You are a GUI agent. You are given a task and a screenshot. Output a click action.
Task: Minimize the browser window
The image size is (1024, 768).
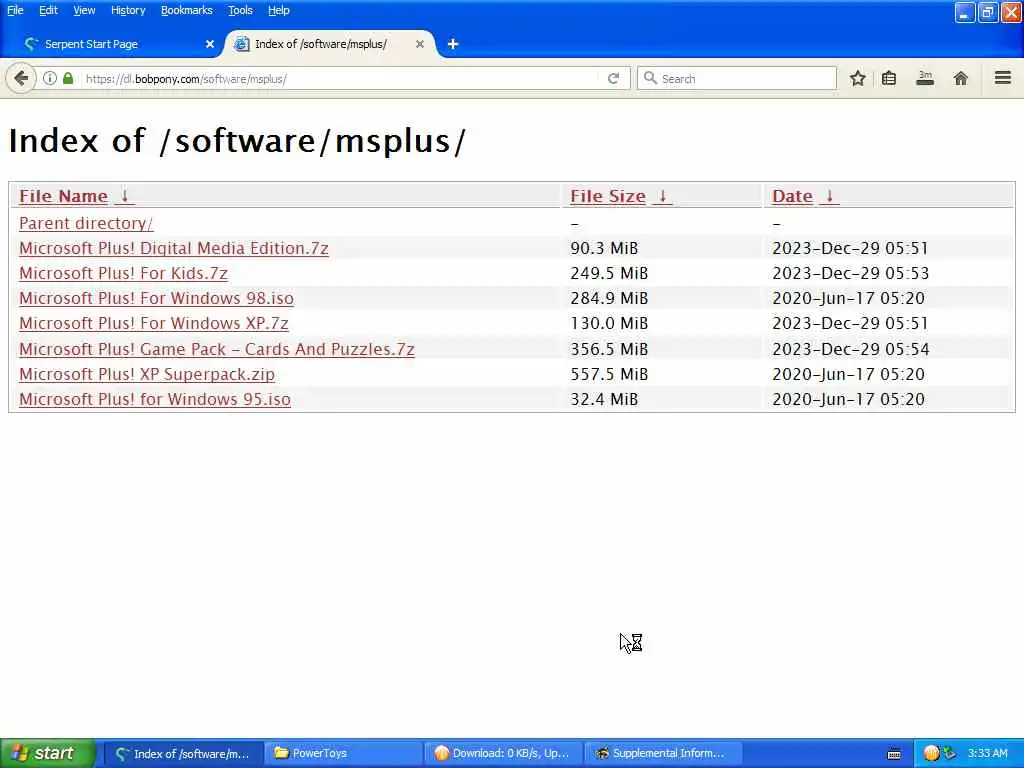[965, 12]
